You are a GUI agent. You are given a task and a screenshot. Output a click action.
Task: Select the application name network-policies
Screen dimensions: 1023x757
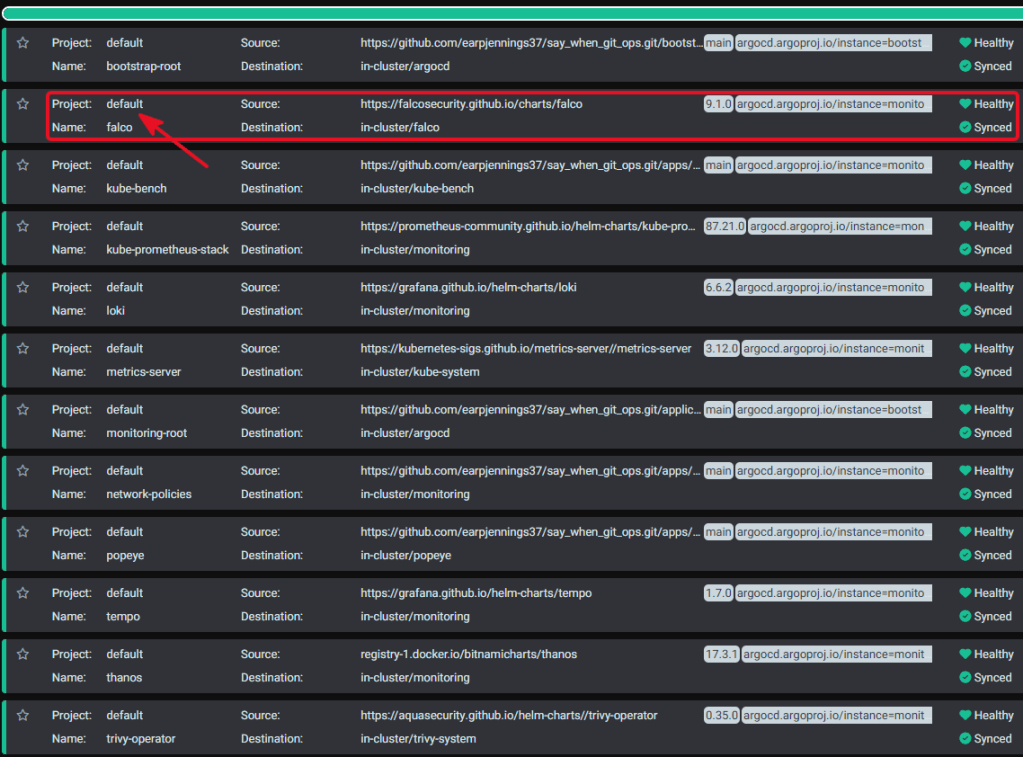(149, 494)
